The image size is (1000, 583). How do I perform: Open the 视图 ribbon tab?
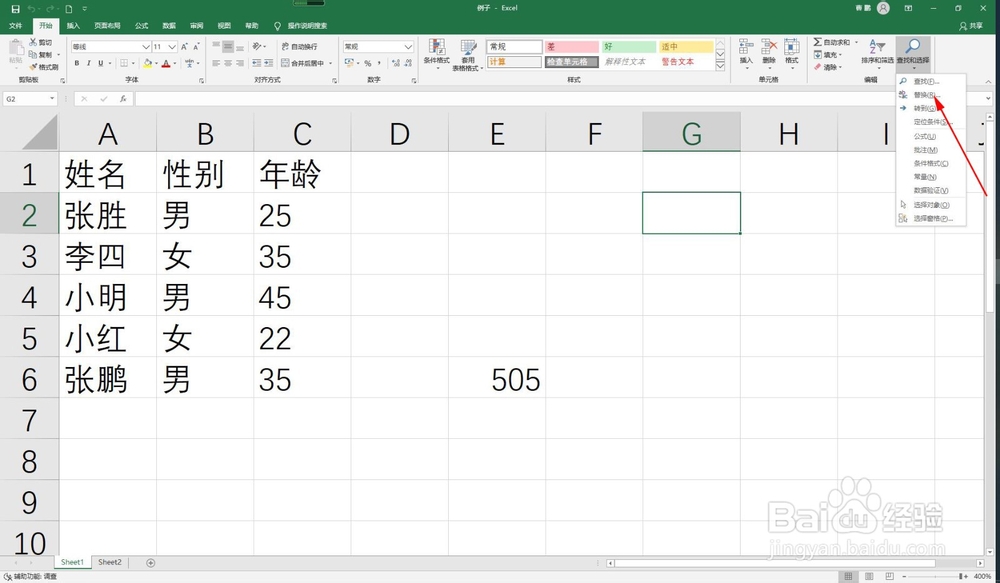tap(223, 25)
